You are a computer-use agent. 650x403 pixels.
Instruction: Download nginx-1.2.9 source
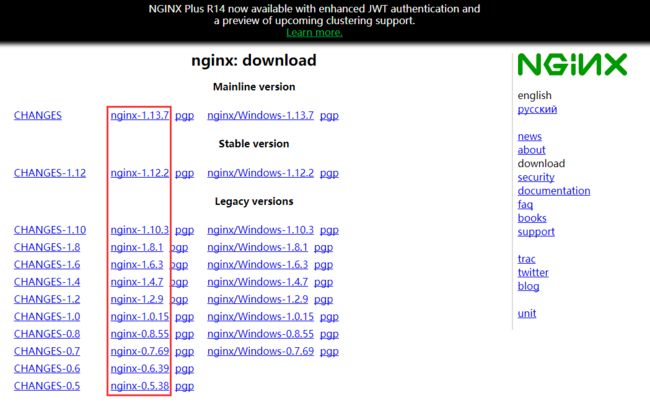137,299
